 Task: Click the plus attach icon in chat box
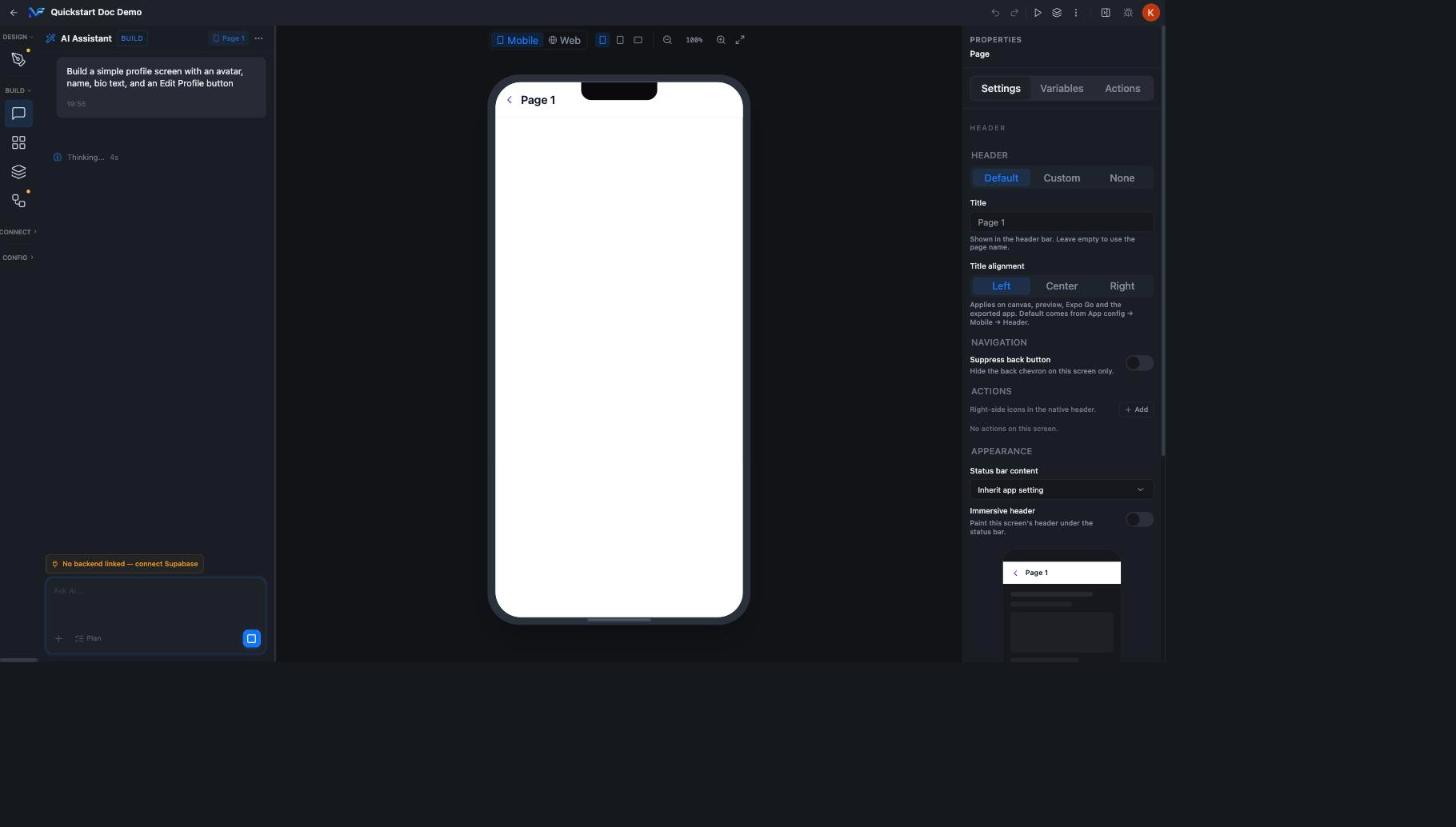pyautogui.click(x=58, y=638)
